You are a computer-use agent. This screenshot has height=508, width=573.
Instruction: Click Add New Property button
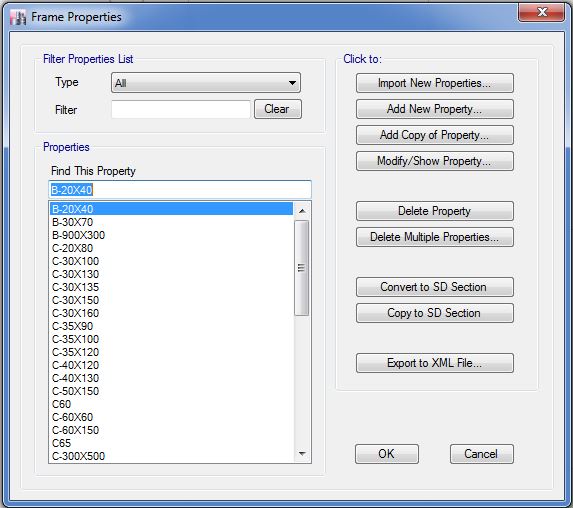tap(435, 109)
